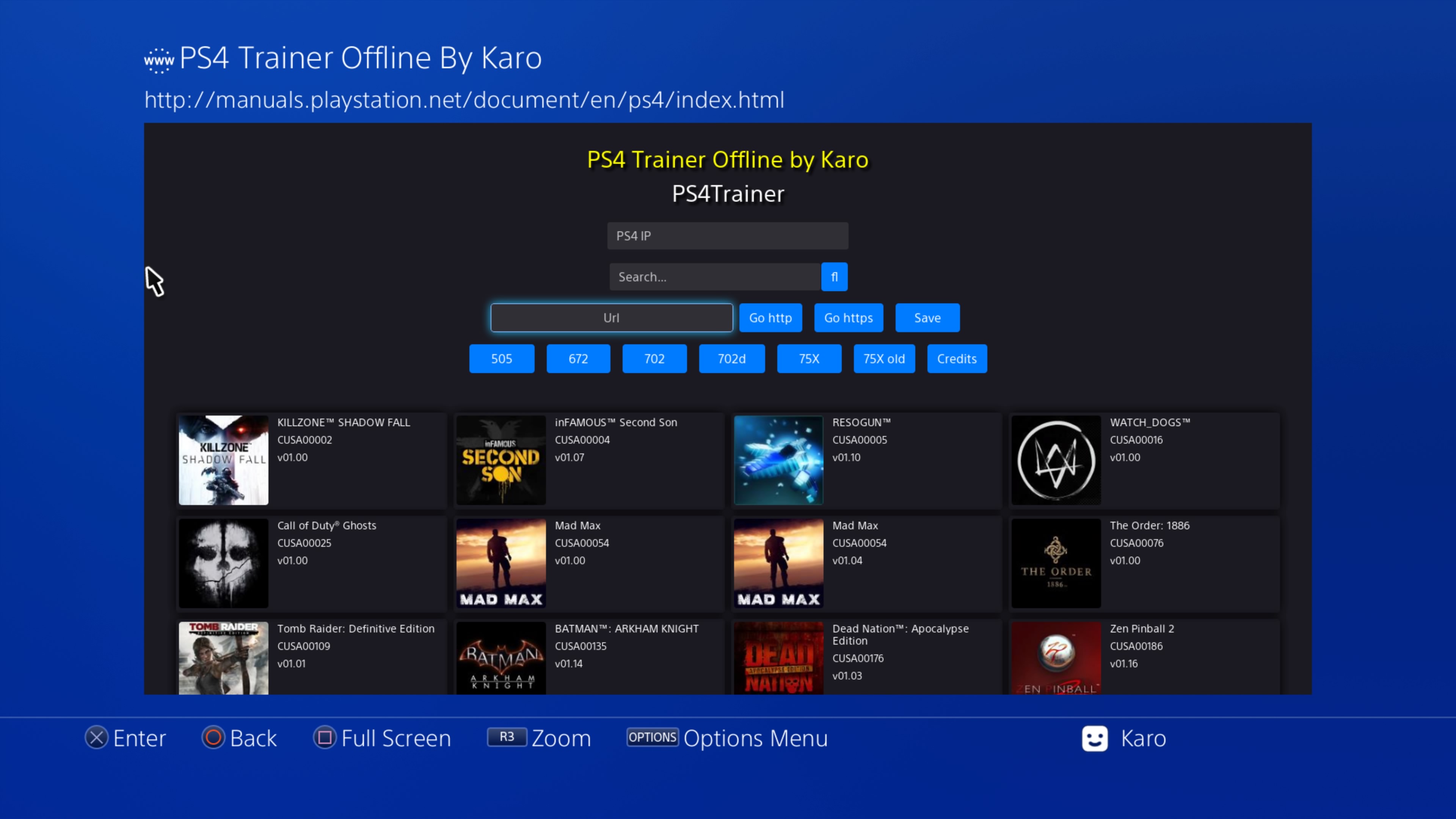Select the 75X old option
Viewport: 1456px width, 819px height.
884,358
